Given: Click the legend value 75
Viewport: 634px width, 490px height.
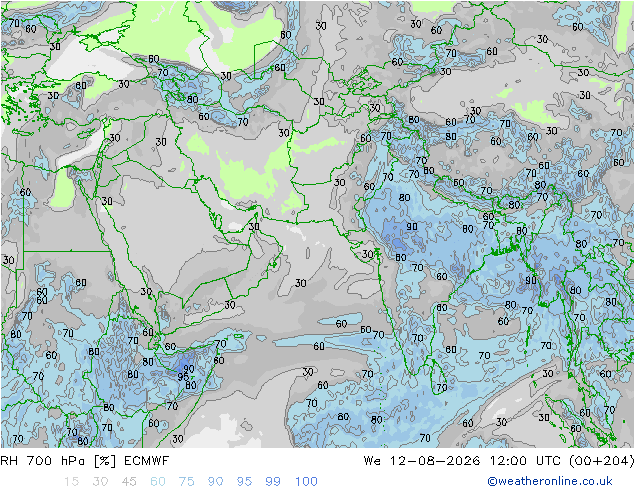Looking at the screenshot, I should point(186,481).
